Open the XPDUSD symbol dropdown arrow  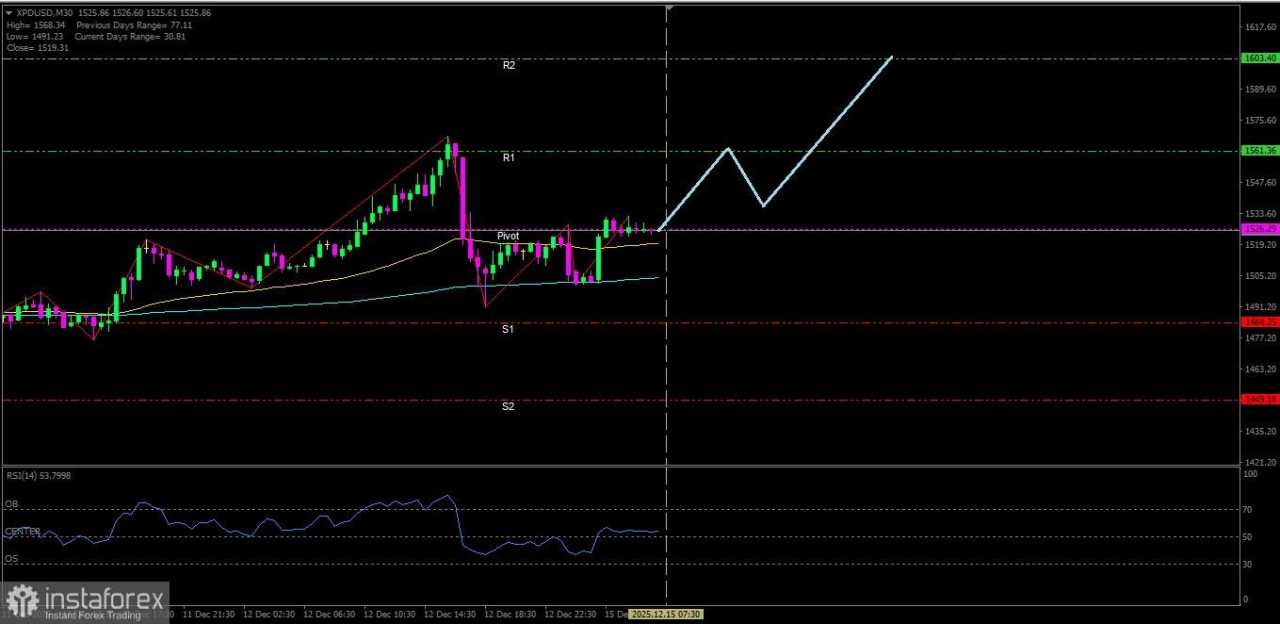pyautogui.click(x=8, y=13)
